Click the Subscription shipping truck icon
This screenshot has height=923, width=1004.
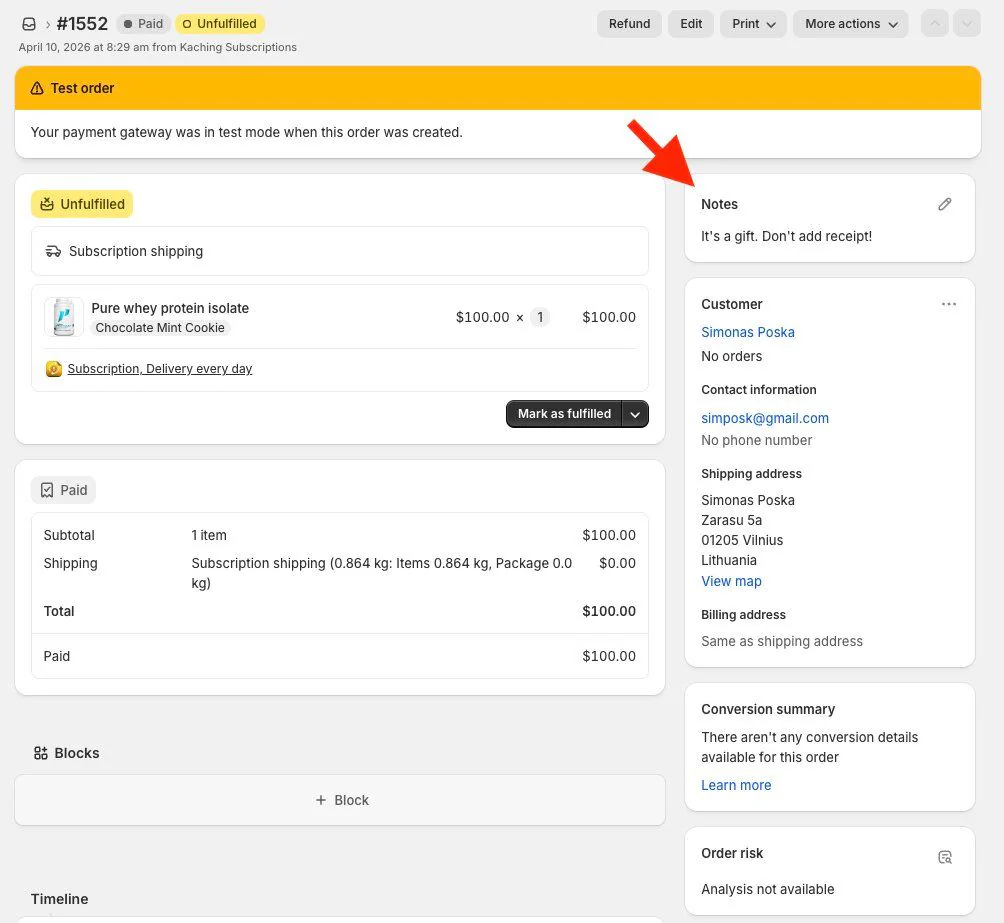[x=53, y=251]
